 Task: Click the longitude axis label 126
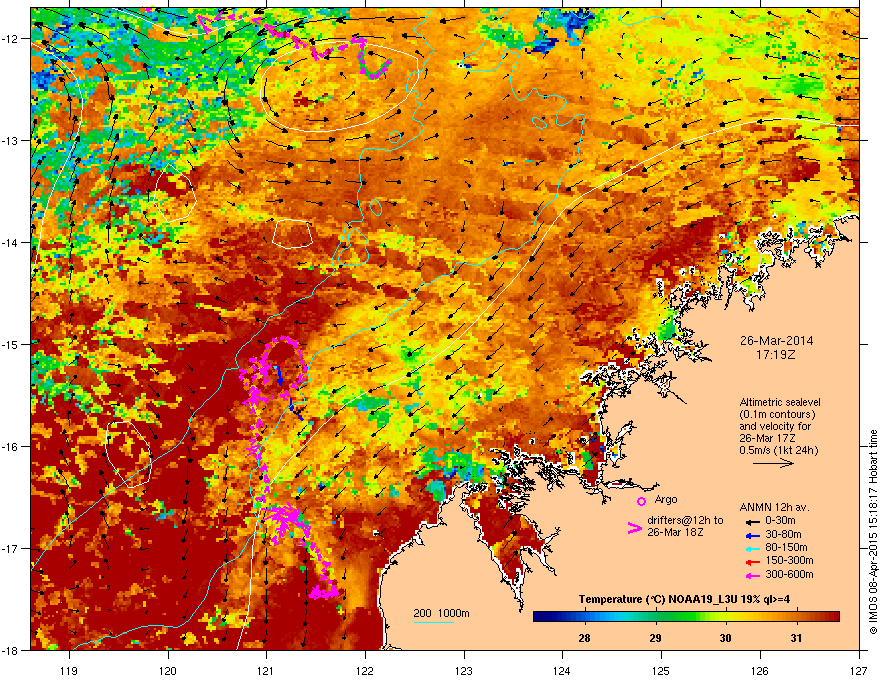[760, 670]
